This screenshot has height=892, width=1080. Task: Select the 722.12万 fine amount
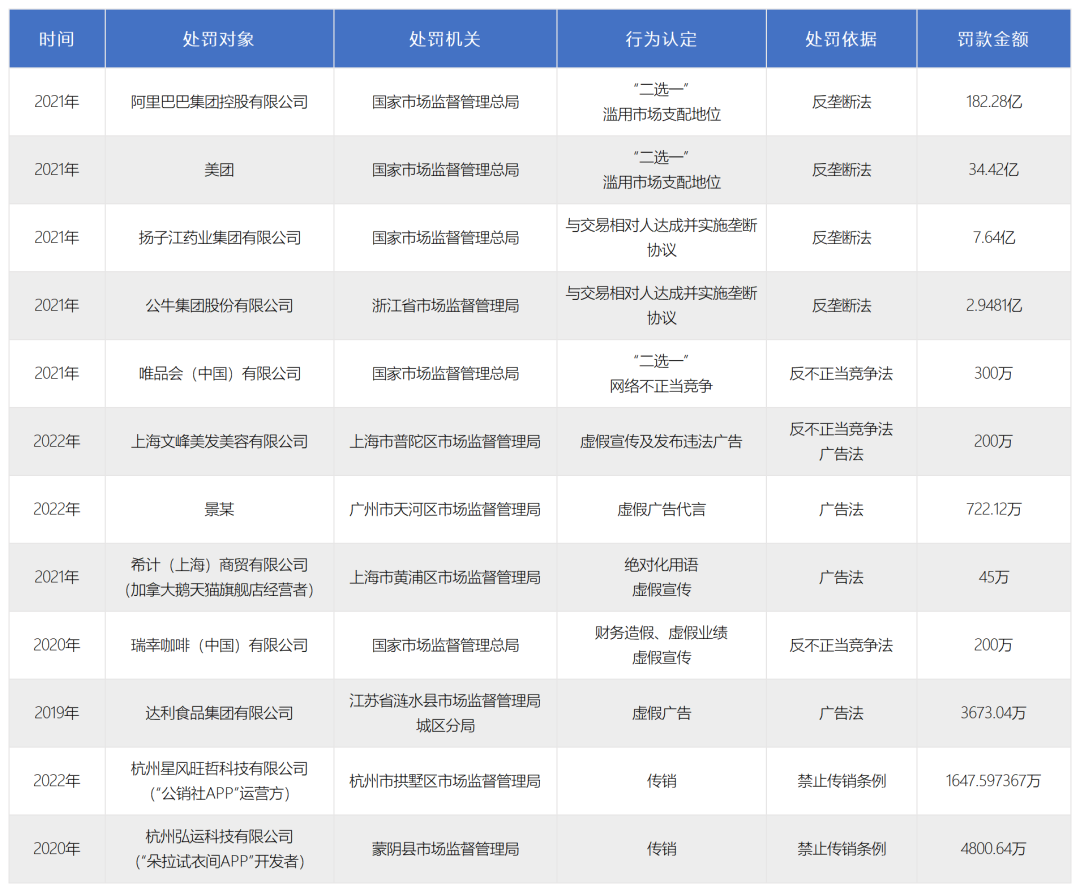(x=993, y=509)
